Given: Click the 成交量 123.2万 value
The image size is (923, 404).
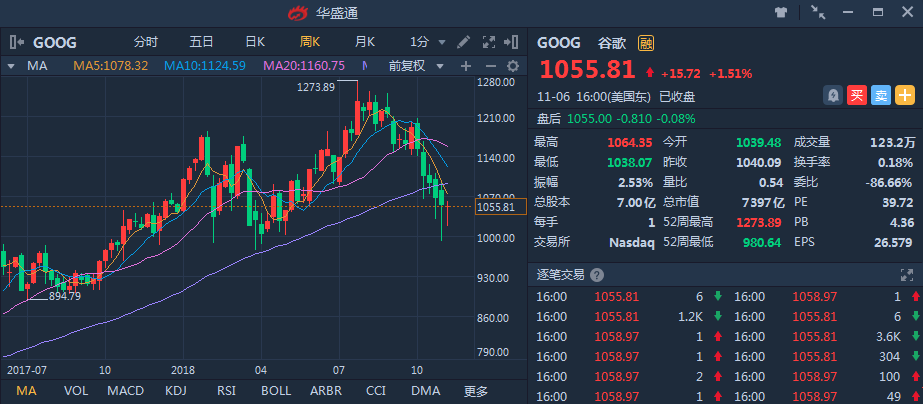Looking at the screenshot, I should (892, 142).
